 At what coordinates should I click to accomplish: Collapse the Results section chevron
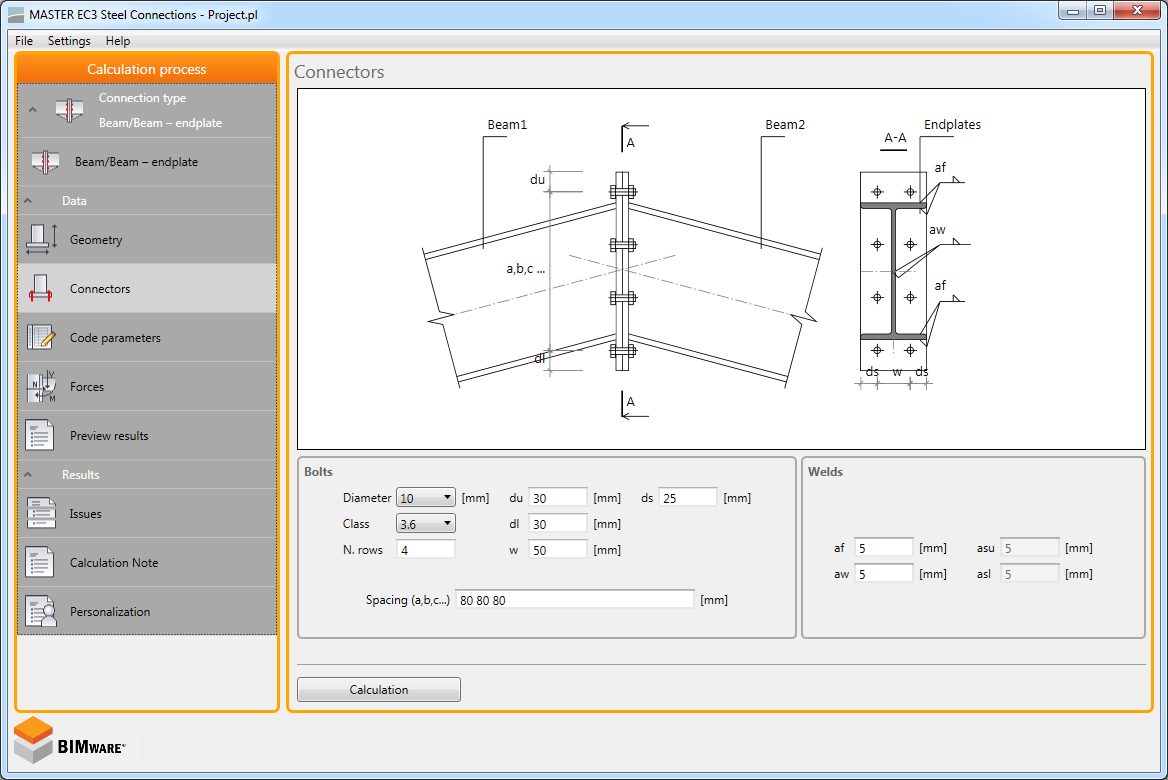click(x=28, y=475)
